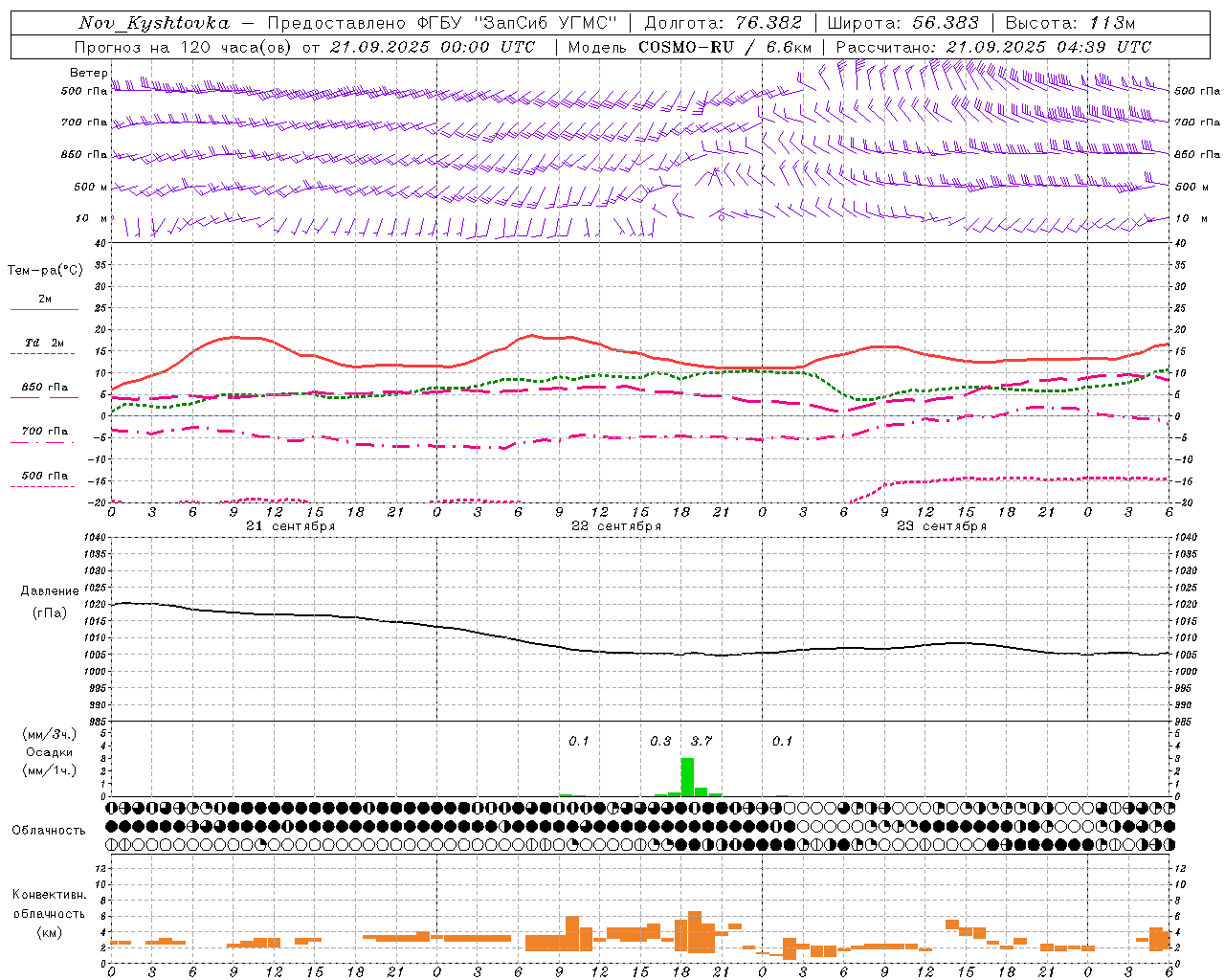The width and height of the screenshot is (1225, 980).
Task: Click the Прогноз на 120 часа(ов) text
Action: [185, 47]
